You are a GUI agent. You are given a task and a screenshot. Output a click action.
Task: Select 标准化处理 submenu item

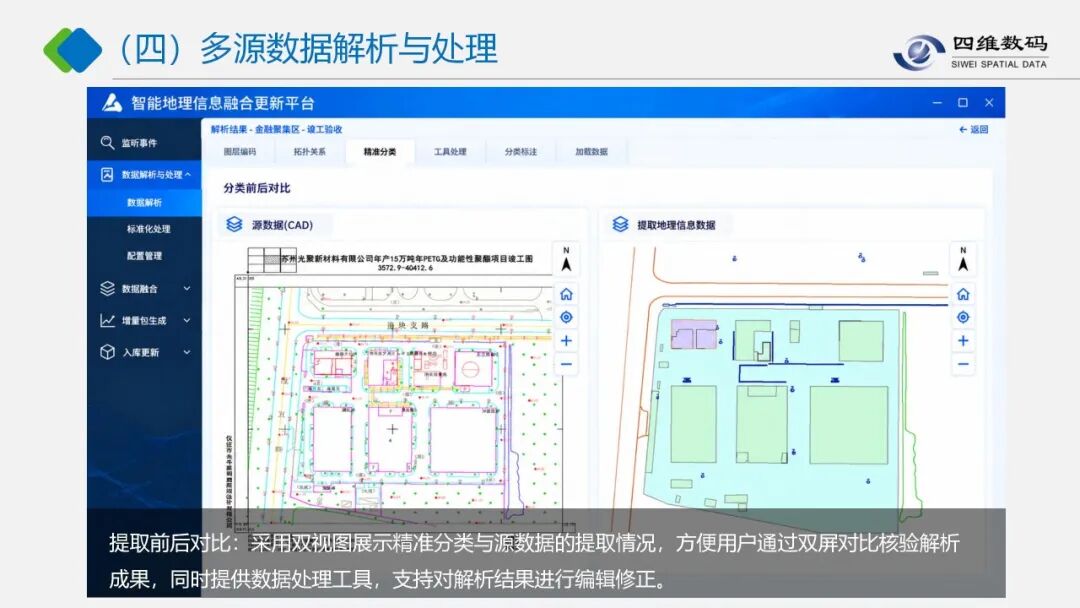coord(148,229)
